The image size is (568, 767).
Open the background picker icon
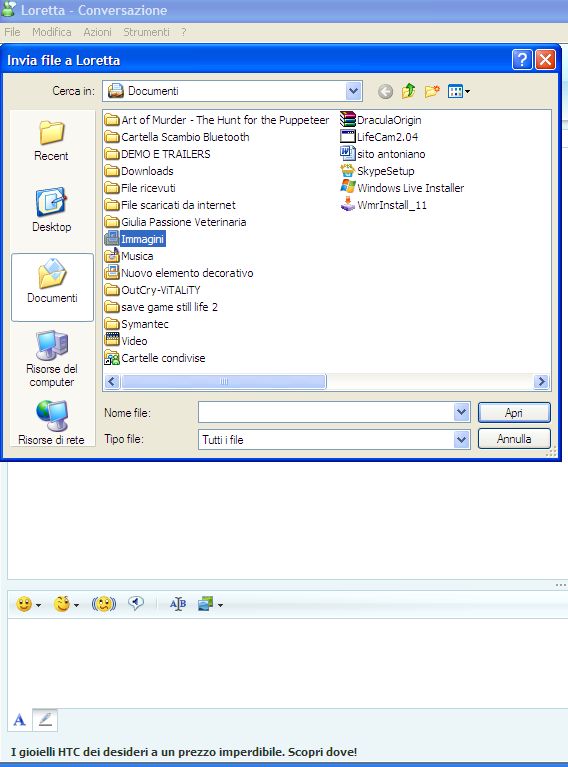(x=205, y=605)
